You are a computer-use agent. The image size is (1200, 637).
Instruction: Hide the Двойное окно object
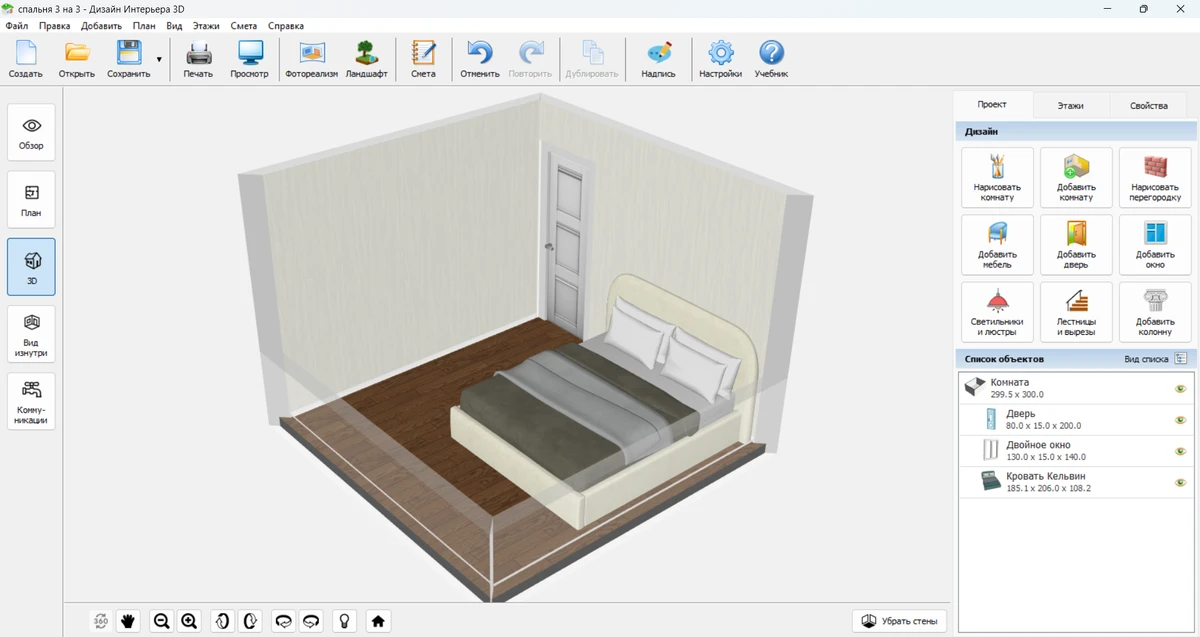1180,451
